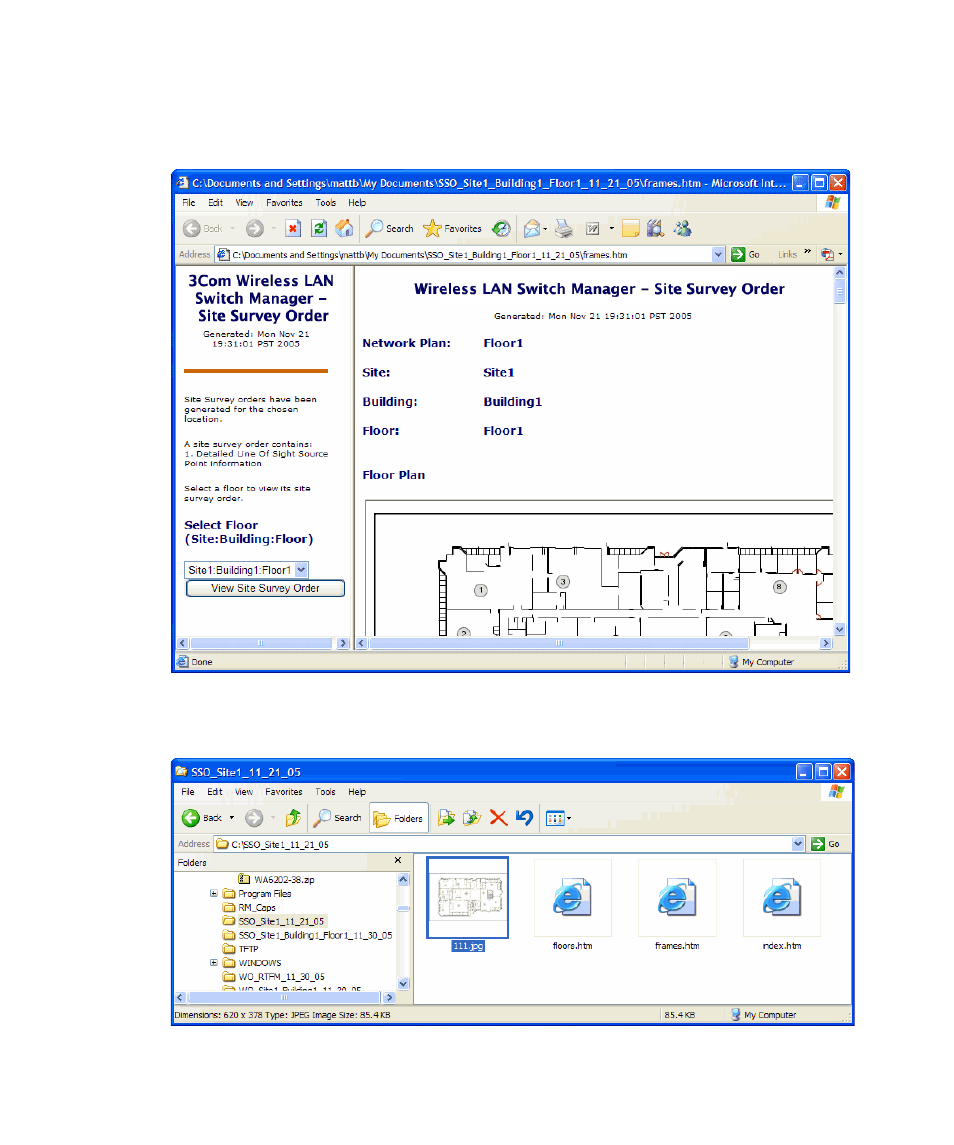Screen dimensions: 954x1145
Task: Click the Go button in Explorer address bar
Action: point(826,843)
